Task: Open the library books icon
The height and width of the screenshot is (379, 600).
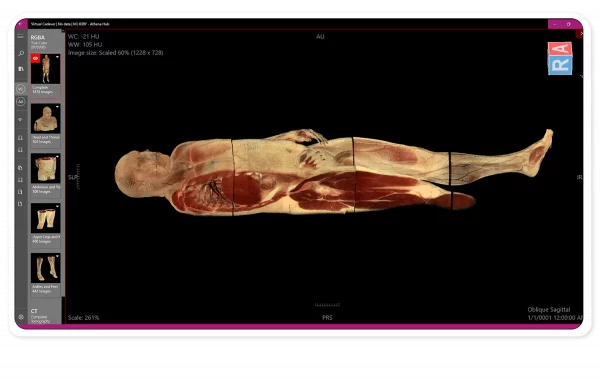Action: pyautogui.click(x=21, y=69)
